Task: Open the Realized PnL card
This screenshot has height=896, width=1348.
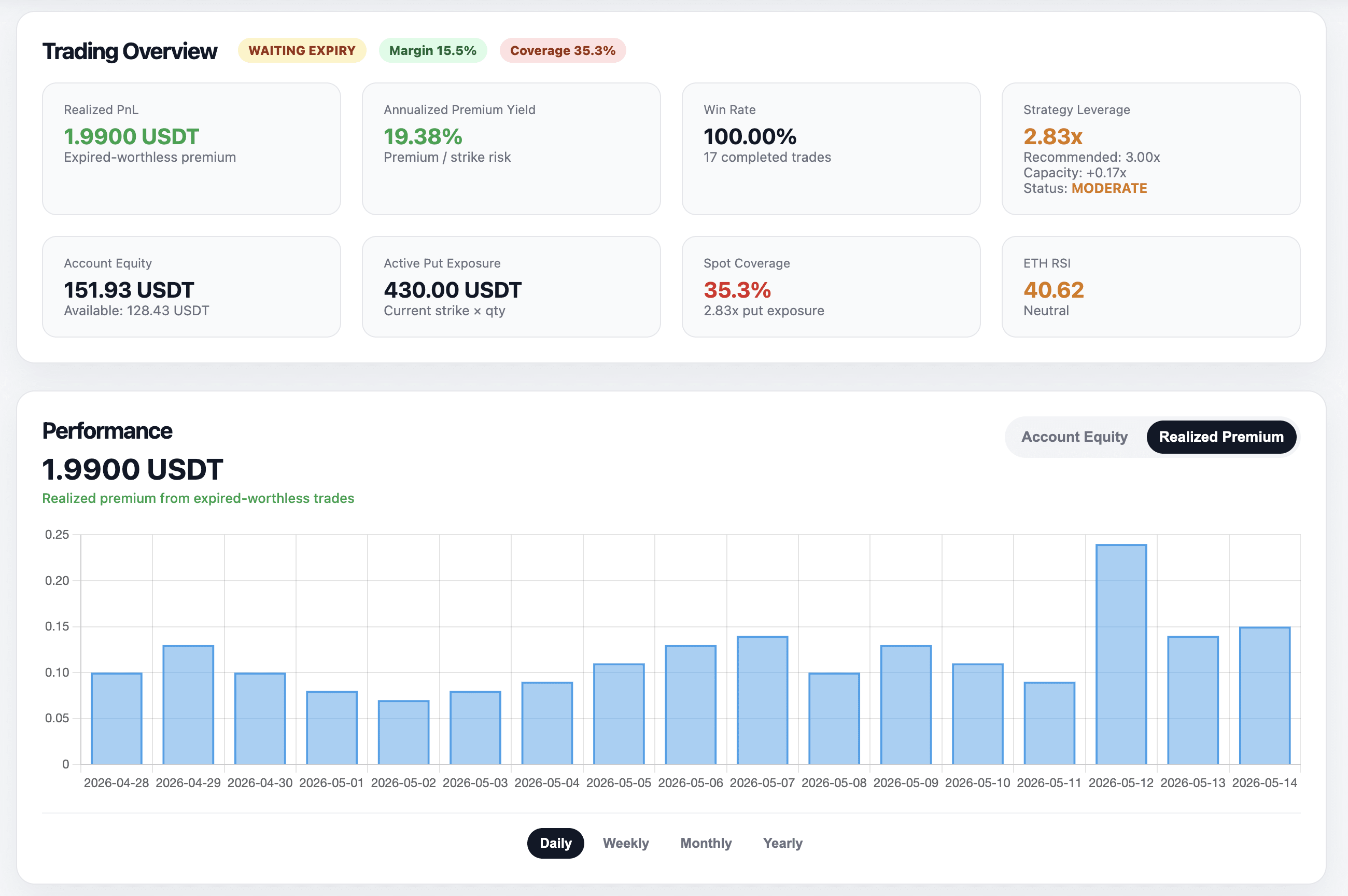Action: [x=191, y=149]
